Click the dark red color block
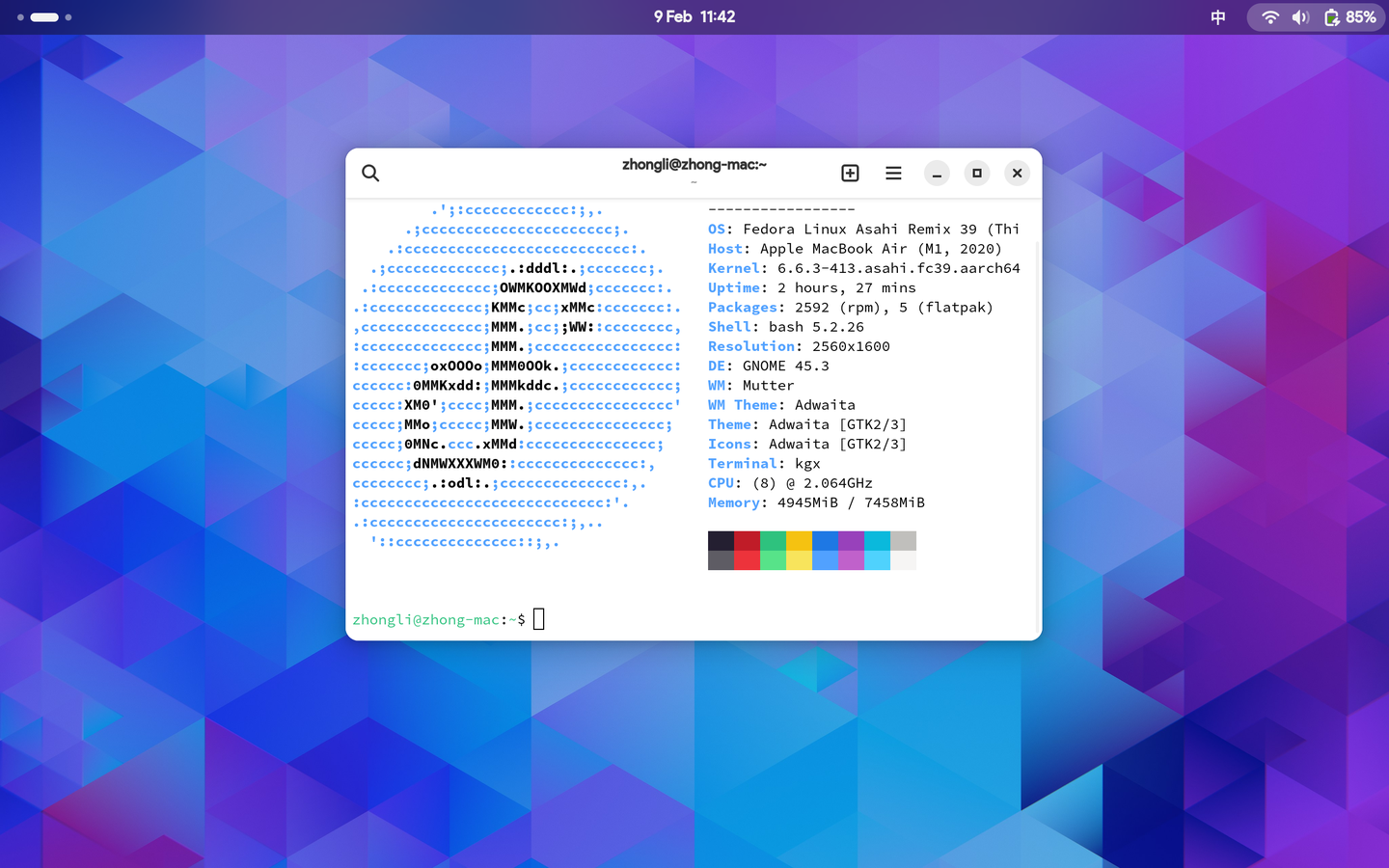1389x868 pixels. pyautogui.click(x=747, y=541)
